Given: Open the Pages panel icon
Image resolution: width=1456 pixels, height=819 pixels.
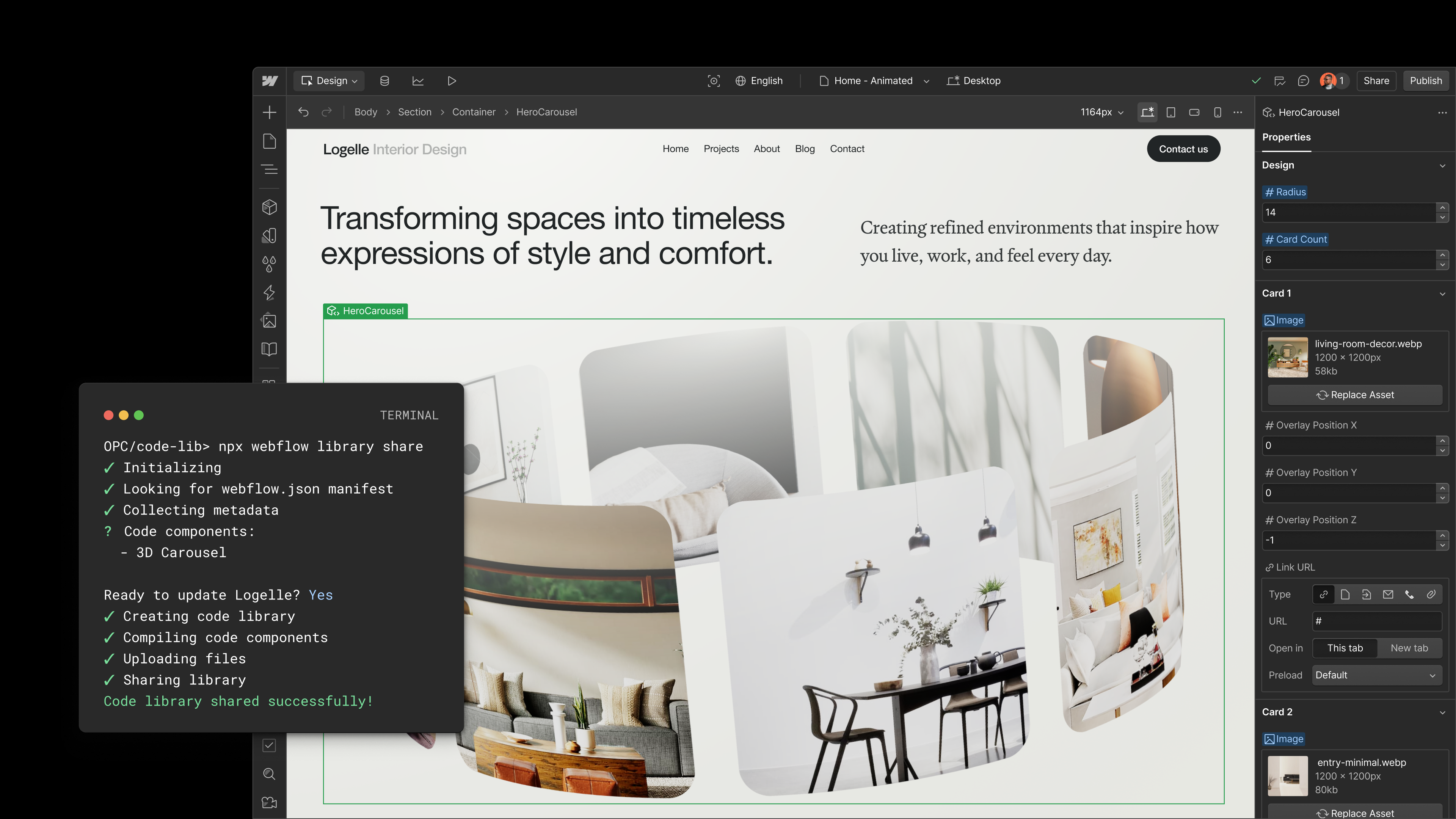Looking at the screenshot, I should 270,141.
